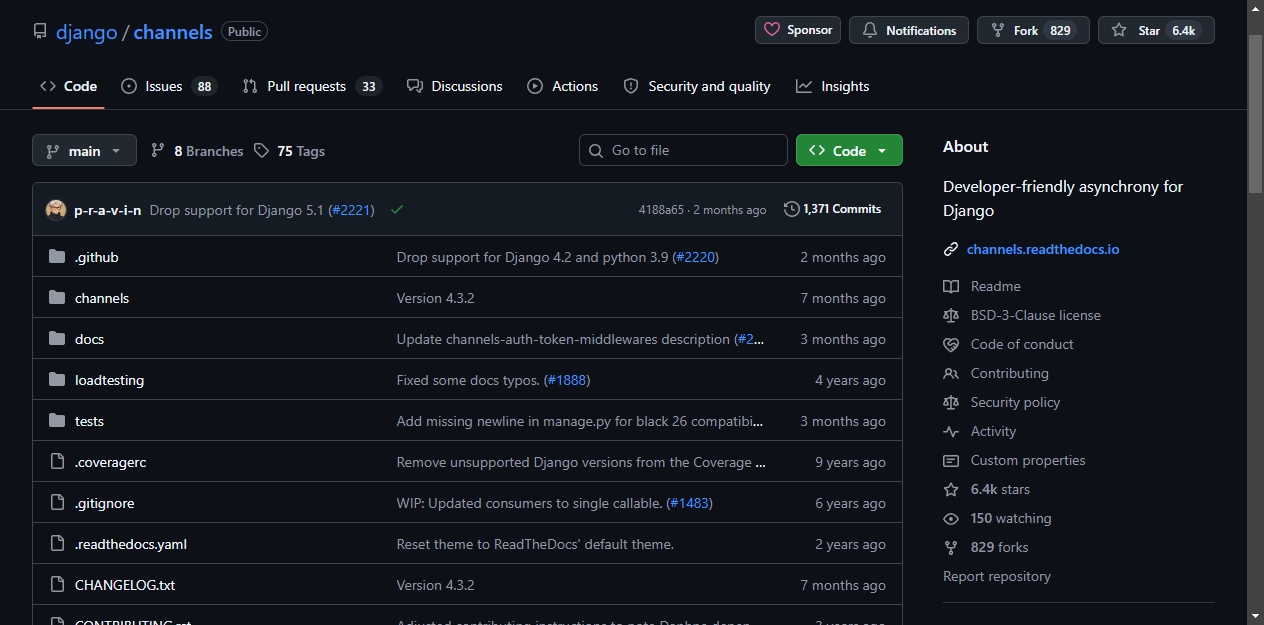The width and height of the screenshot is (1264, 625).
Task: Open the Security and quality tab
Action: click(x=697, y=86)
